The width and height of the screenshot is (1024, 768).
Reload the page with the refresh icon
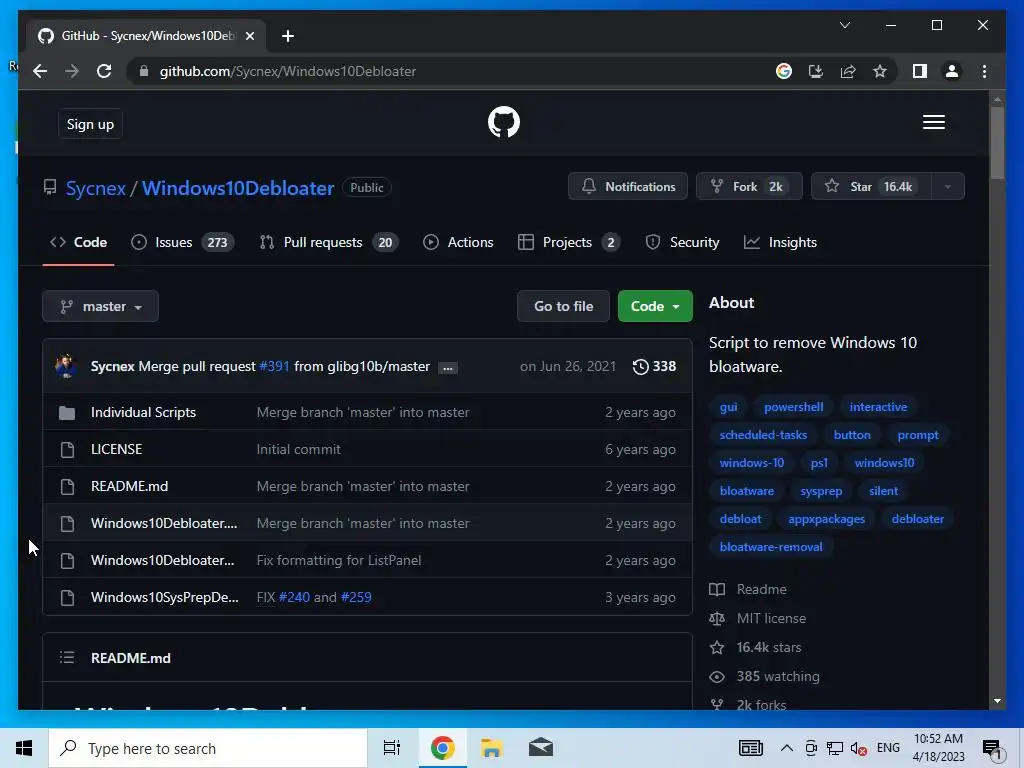tap(104, 71)
